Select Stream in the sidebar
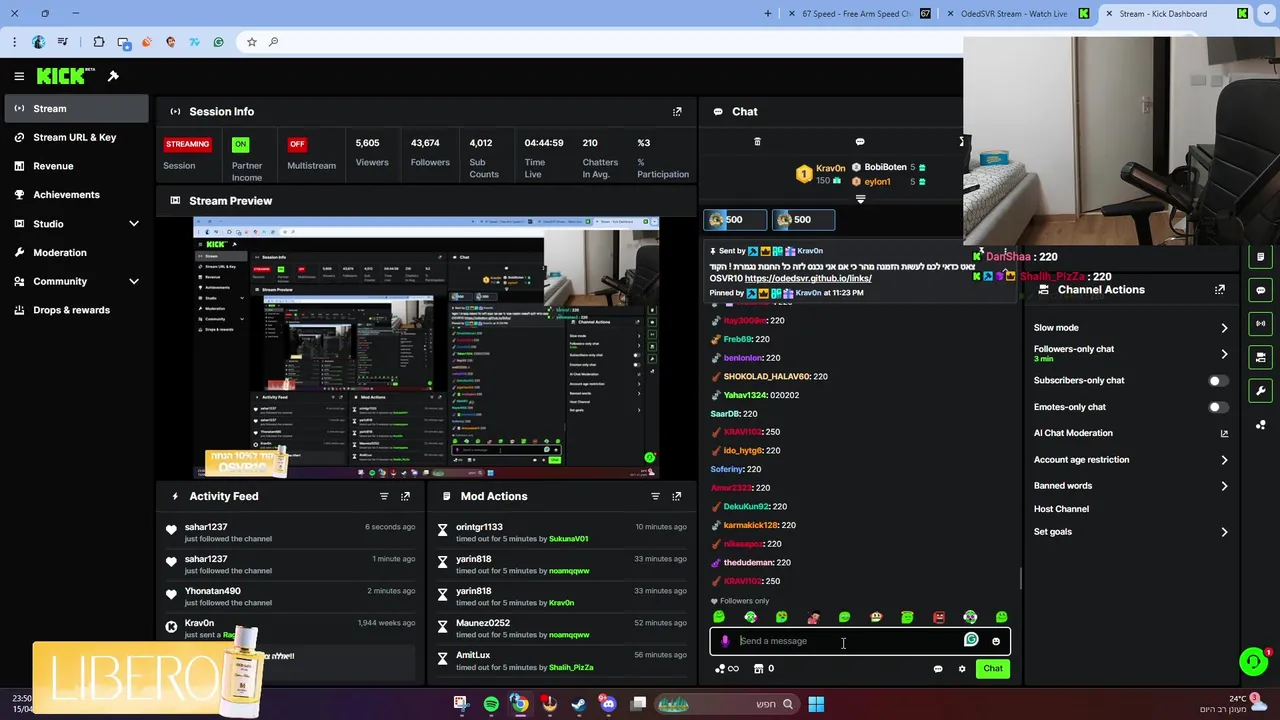The height and width of the screenshot is (720, 1280). pos(75,109)
